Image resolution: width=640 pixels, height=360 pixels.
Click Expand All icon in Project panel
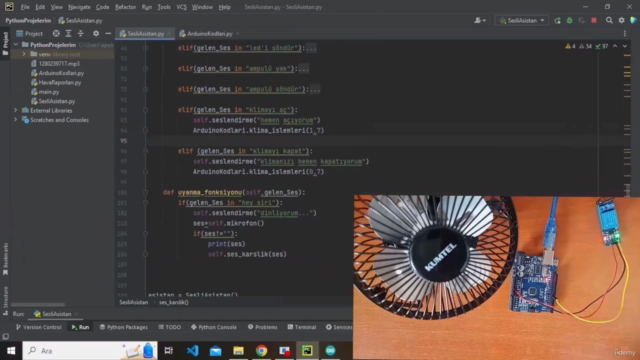(68, 33)
